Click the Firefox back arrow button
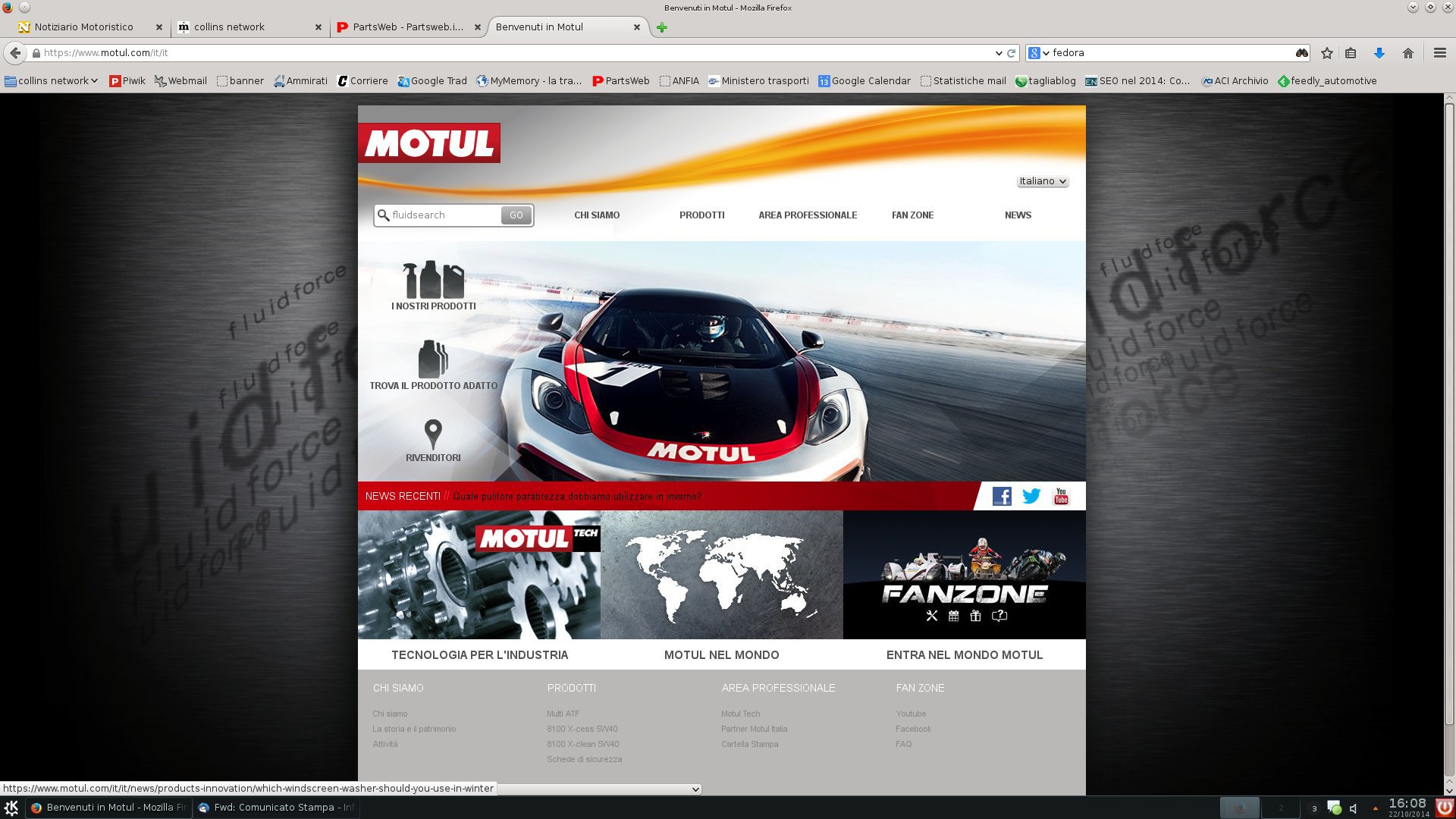The image size is (1456, 819). (x=15, y=53)
